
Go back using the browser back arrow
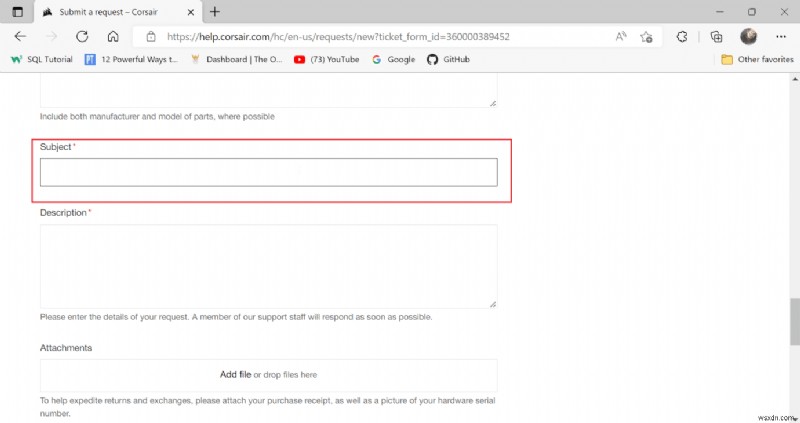point(20,37)
